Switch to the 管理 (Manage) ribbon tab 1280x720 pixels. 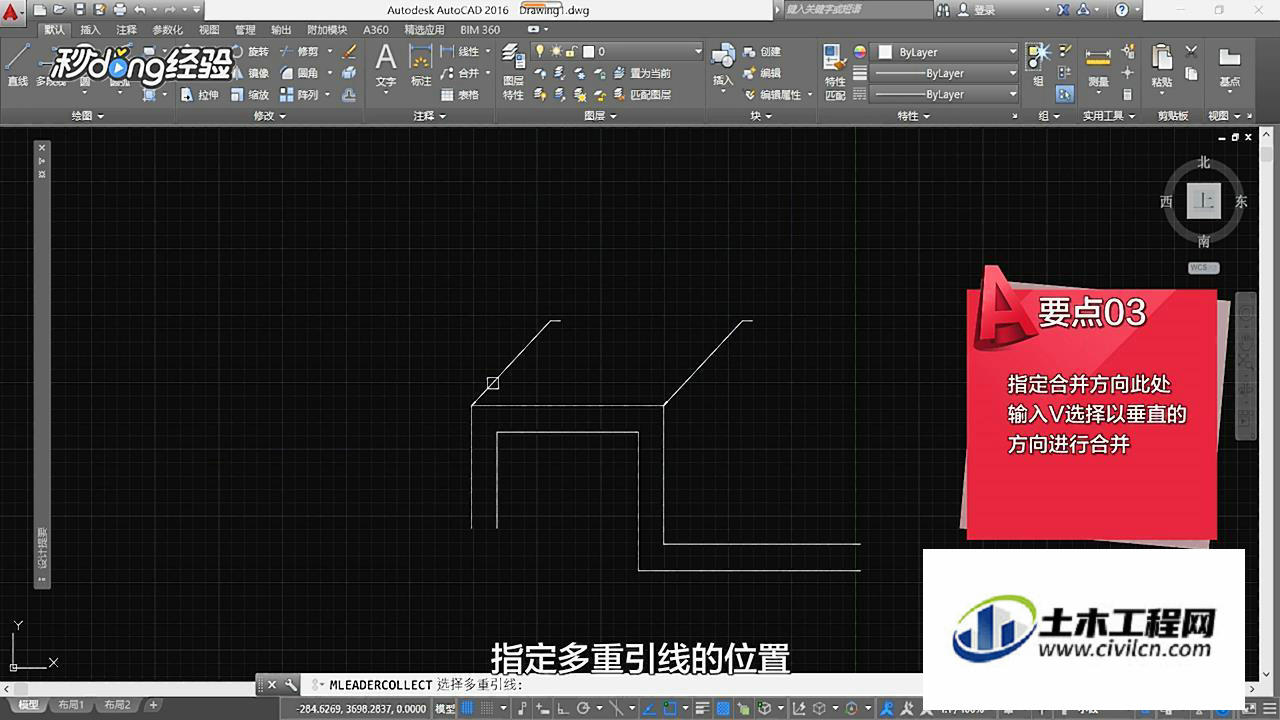245,30
